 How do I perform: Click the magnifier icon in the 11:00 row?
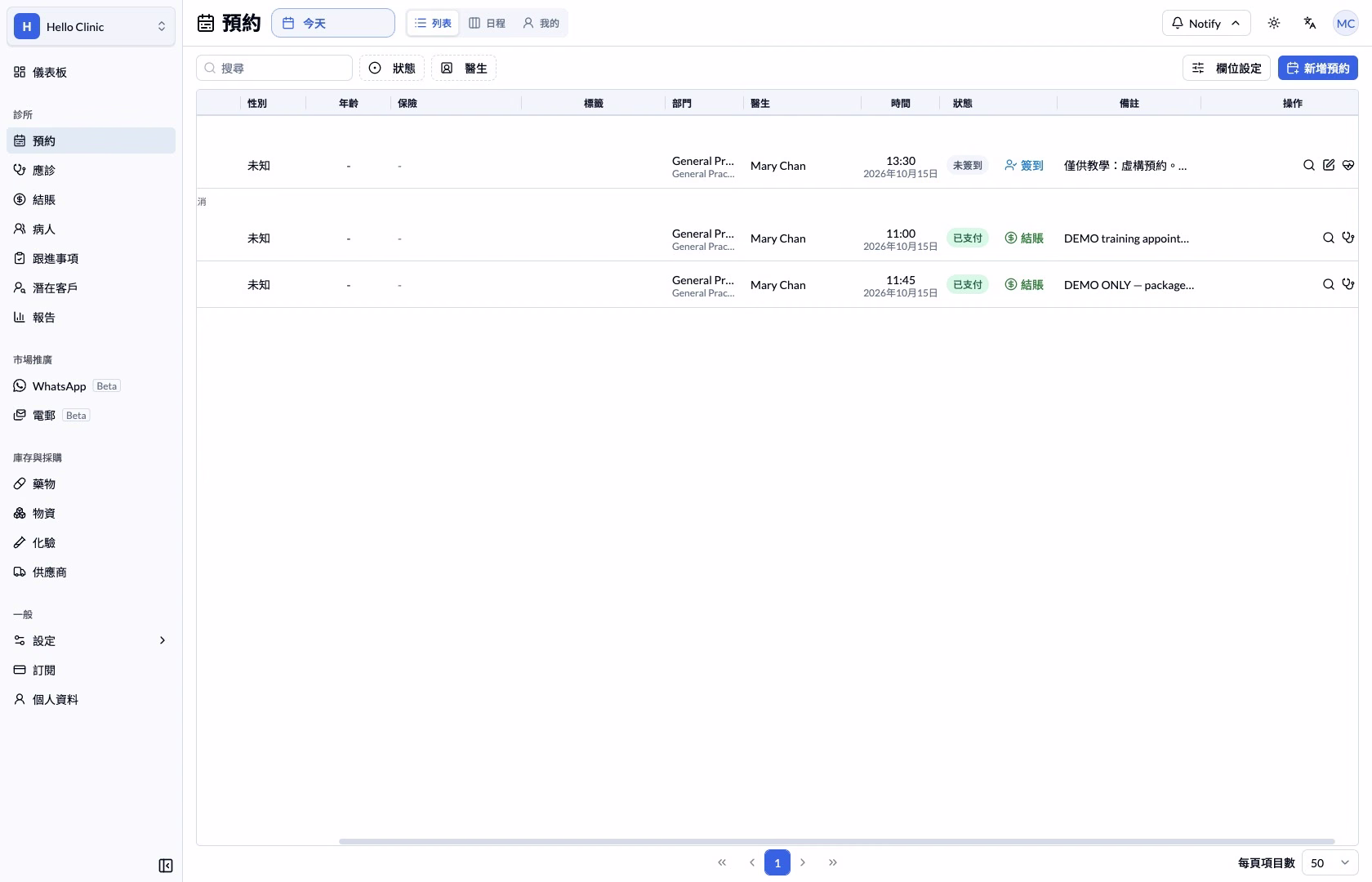click(x=1329, y=238)
